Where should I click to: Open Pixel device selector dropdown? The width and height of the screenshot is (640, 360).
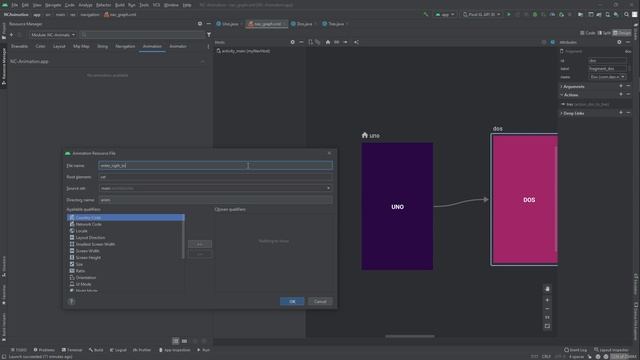[482, 14]
